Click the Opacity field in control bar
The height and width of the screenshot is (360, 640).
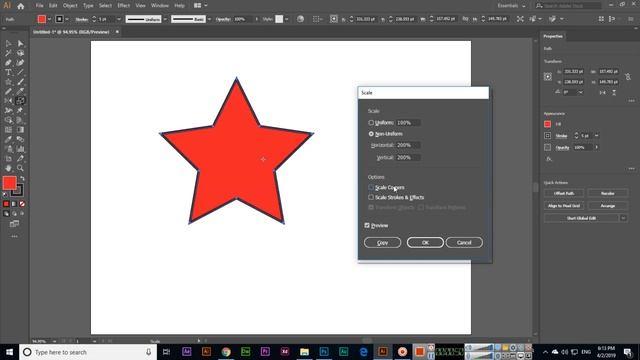tap(243, 19)
